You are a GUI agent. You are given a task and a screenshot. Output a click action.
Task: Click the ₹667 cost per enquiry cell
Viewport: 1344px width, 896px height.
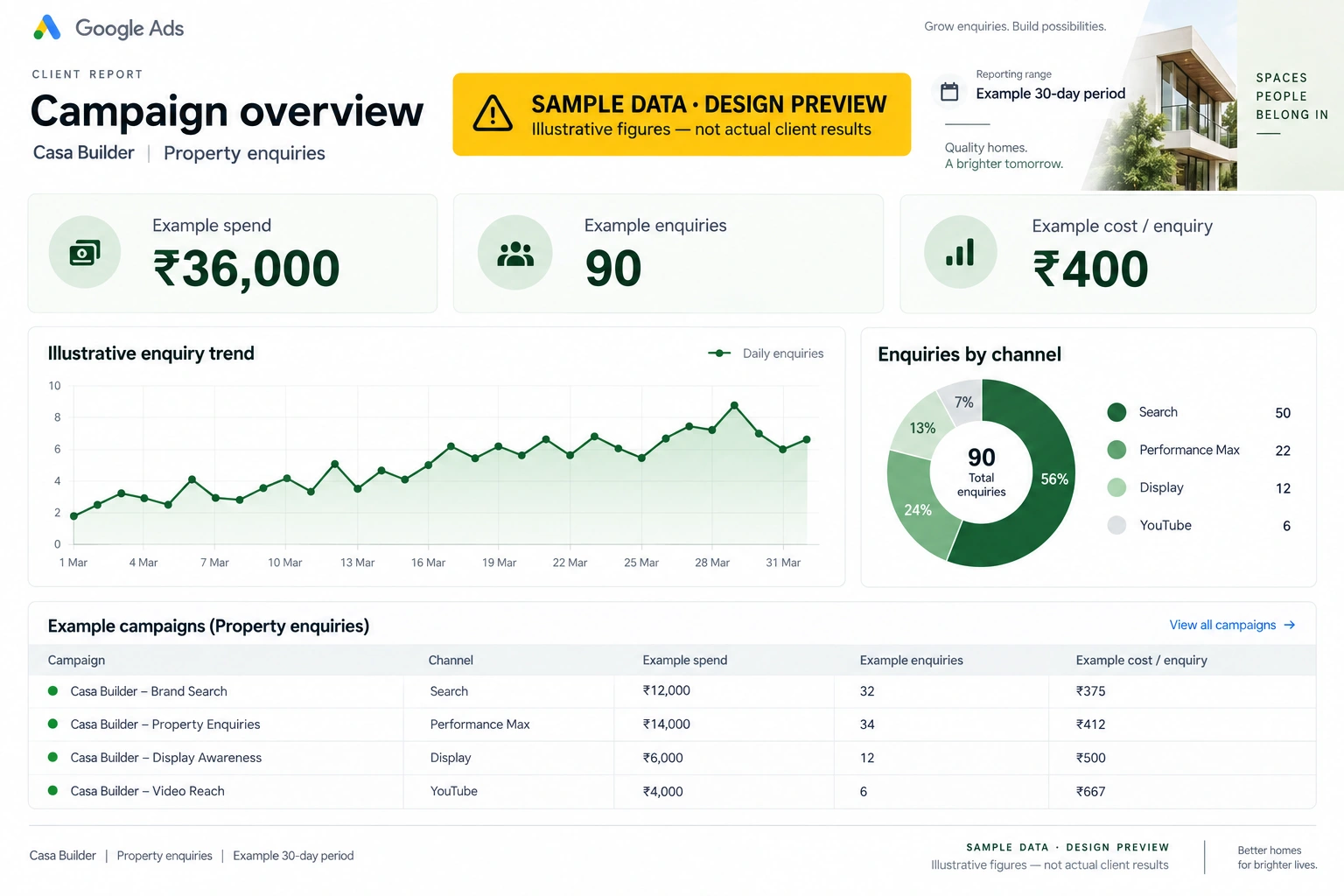point(1091,792)
